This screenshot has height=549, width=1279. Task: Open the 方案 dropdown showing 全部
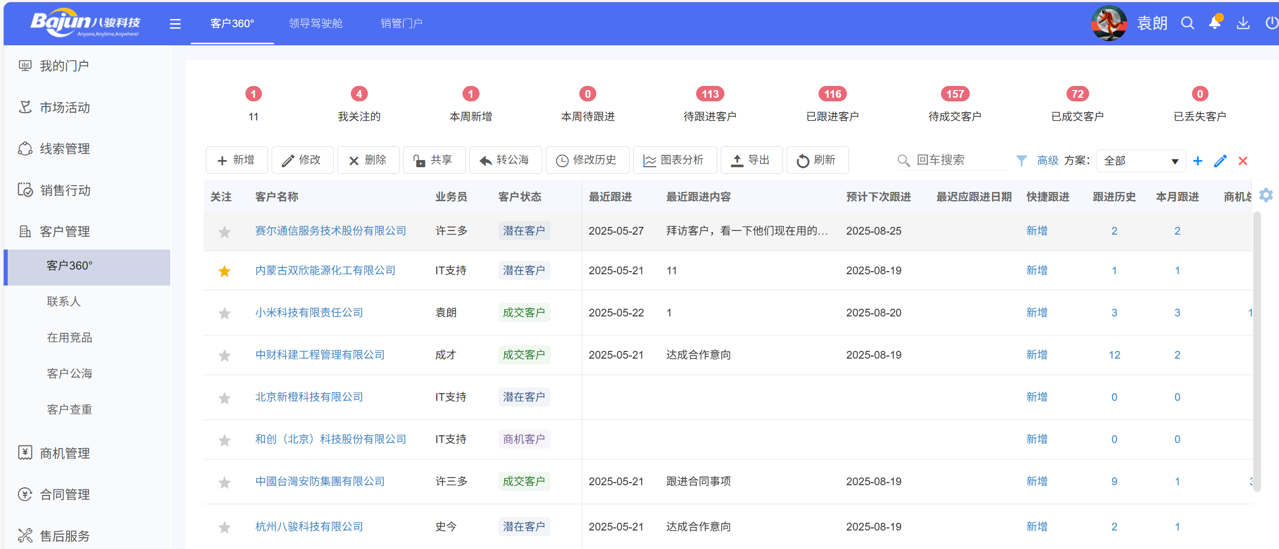pos(1140,161)
